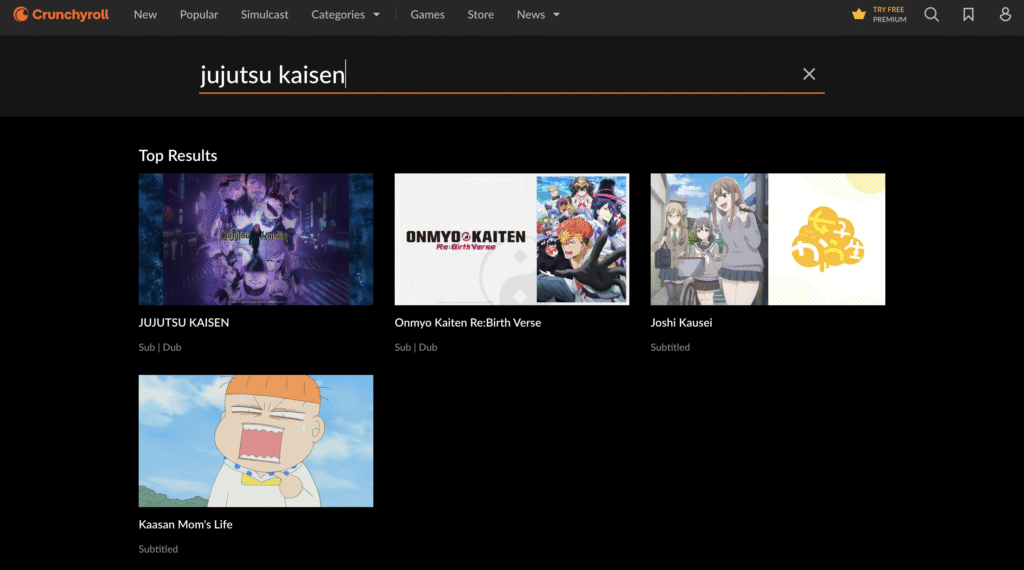Go to the Popular menu item
1024x570 pixels.
pos(199,14)
